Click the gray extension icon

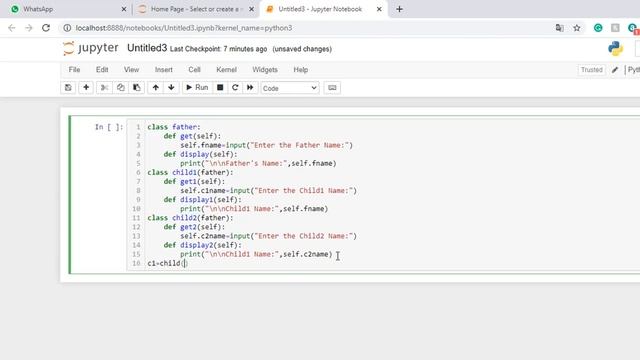615,28
